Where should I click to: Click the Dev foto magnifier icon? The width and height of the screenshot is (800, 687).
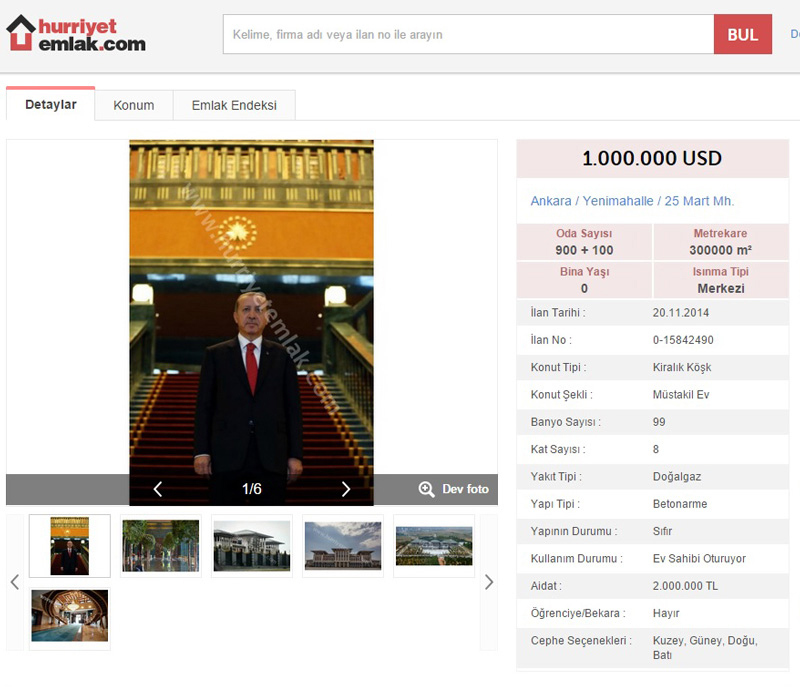tap(427, 489)
